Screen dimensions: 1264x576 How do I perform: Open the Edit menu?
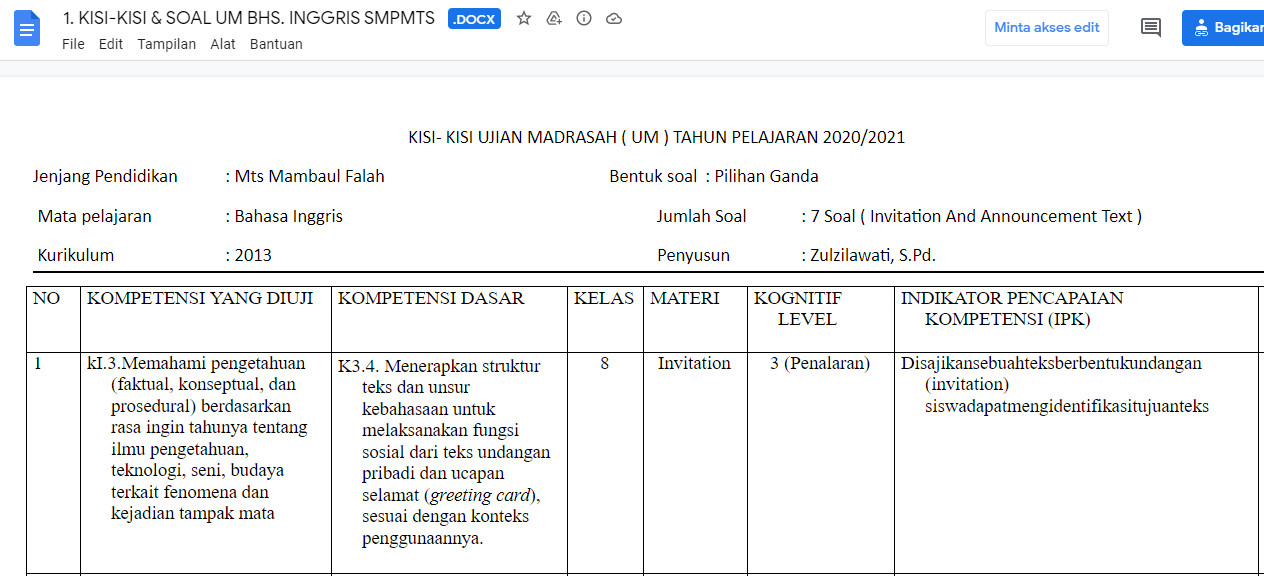111,44
